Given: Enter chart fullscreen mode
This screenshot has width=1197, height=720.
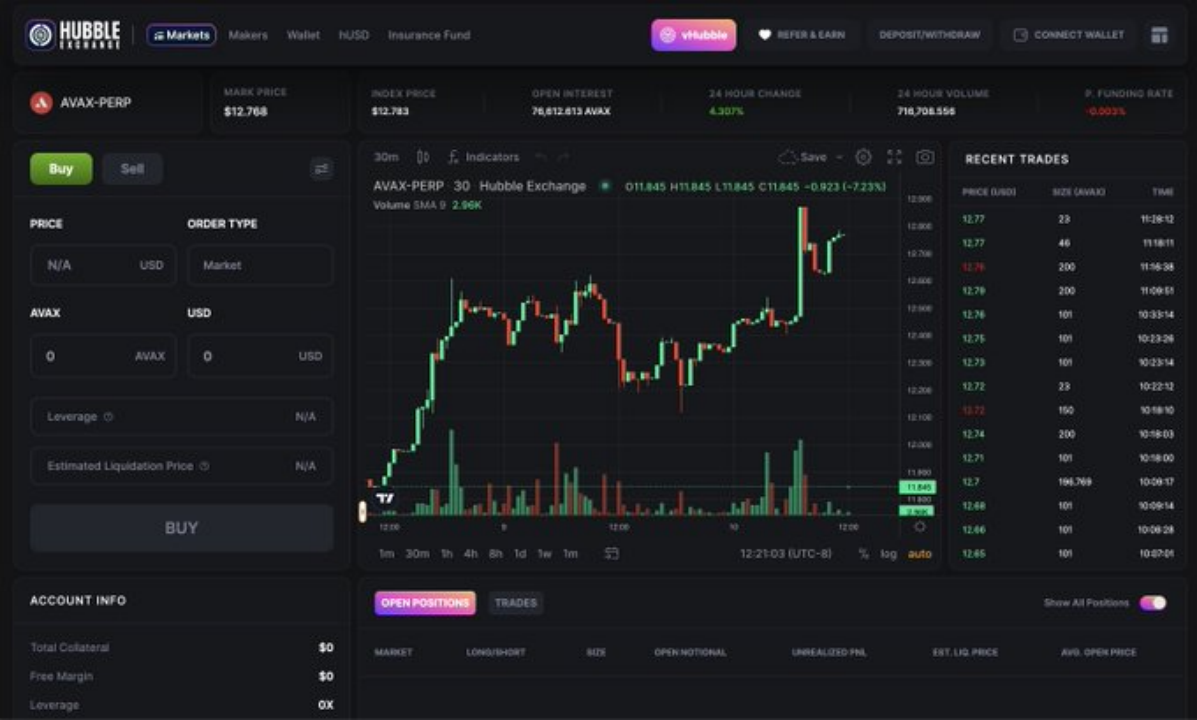Looking at the screenshot, I should click(894, 157).
